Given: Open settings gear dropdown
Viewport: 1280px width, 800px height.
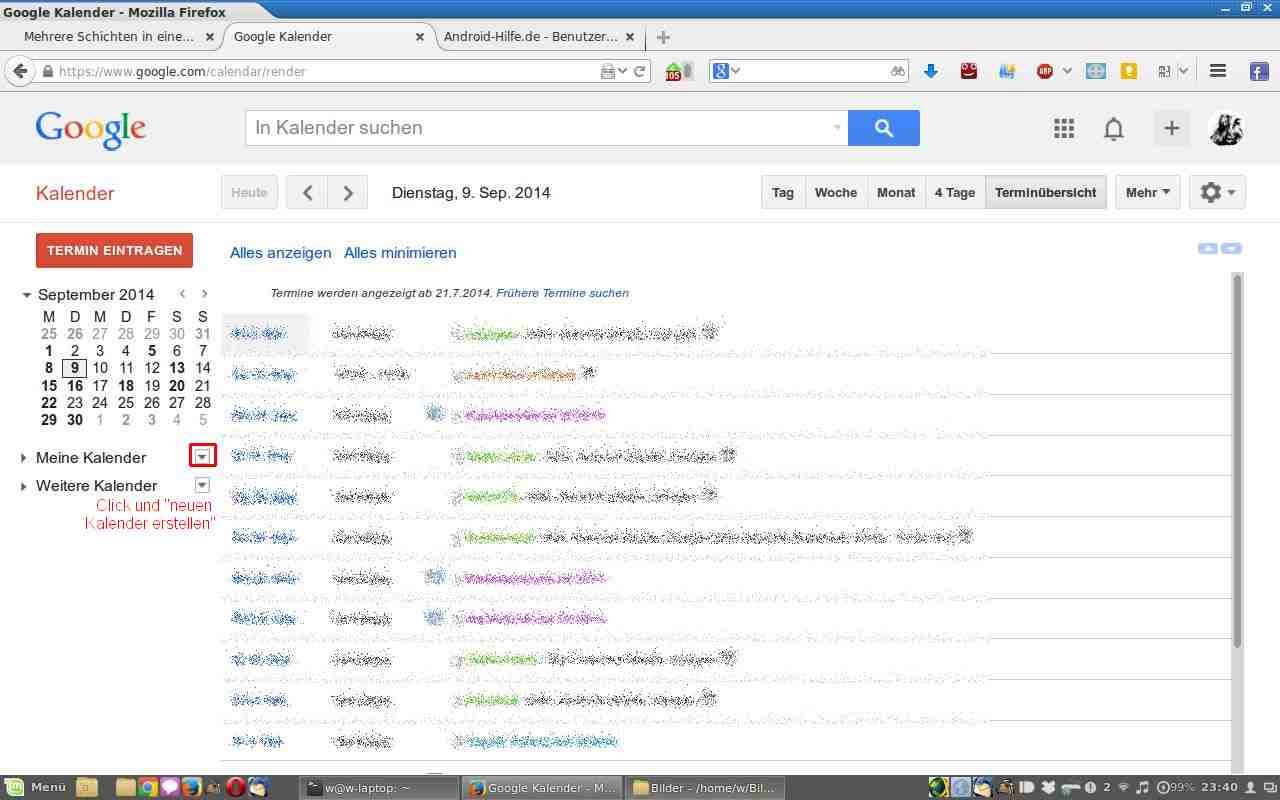Looking at the screenshot, I should tap(1217, 193).
